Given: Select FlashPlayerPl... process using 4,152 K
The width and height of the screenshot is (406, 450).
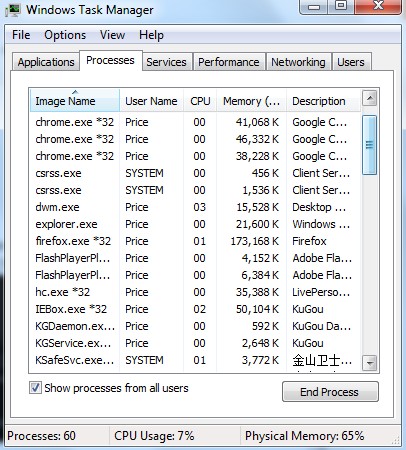Looking at the screenshot, I should (195, 258).
